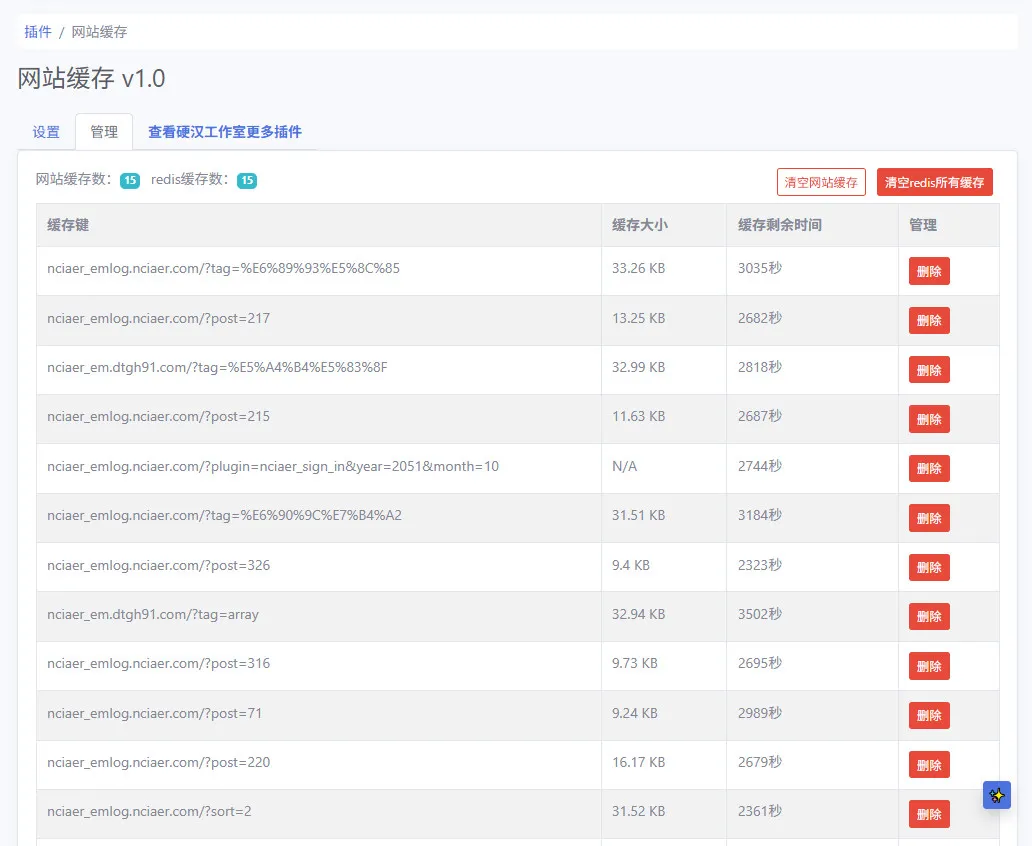1032x846 pixels.
Task: Select the 管理 tab
Action: [x=104, y=132]
